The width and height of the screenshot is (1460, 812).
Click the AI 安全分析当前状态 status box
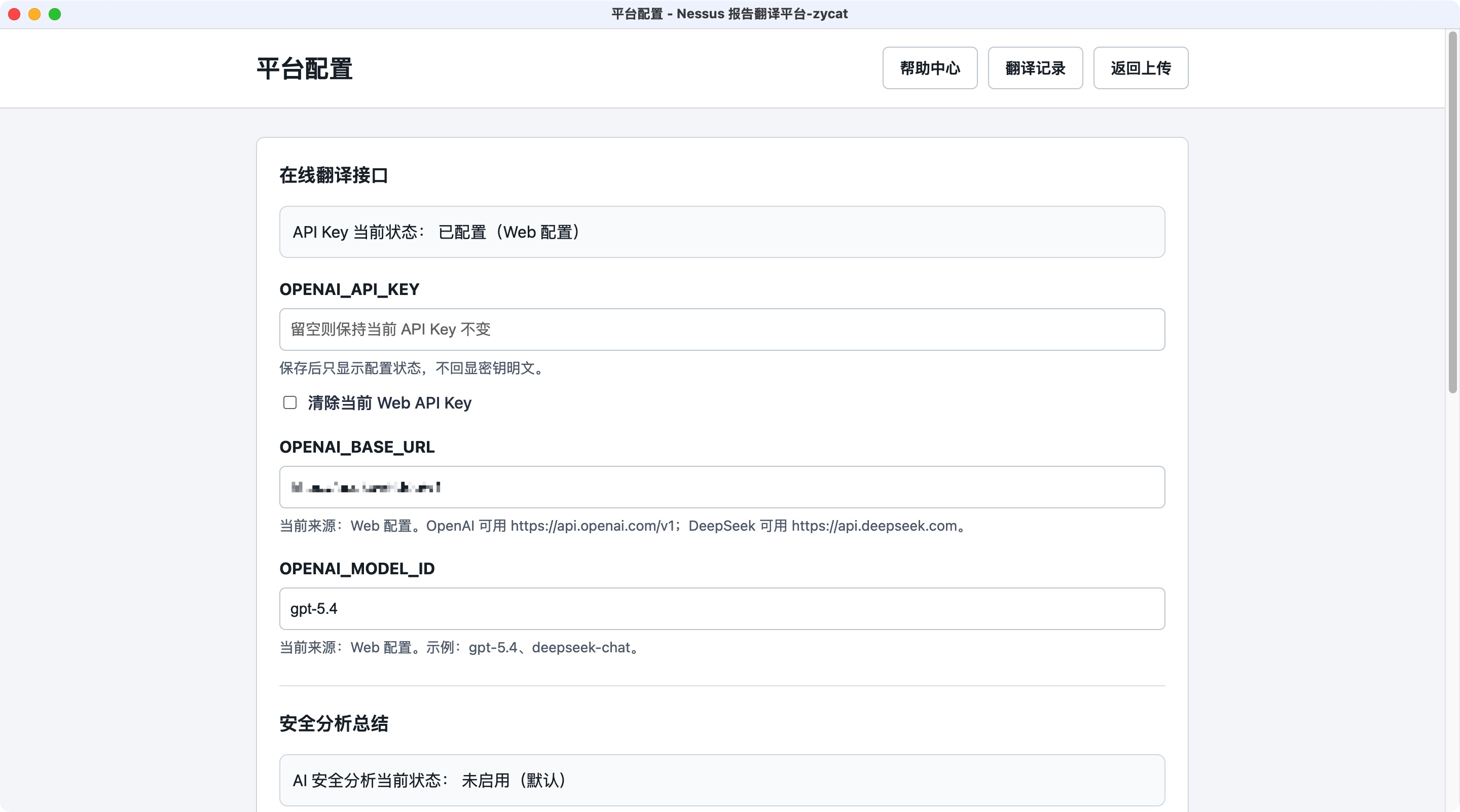tap(722, 780)
